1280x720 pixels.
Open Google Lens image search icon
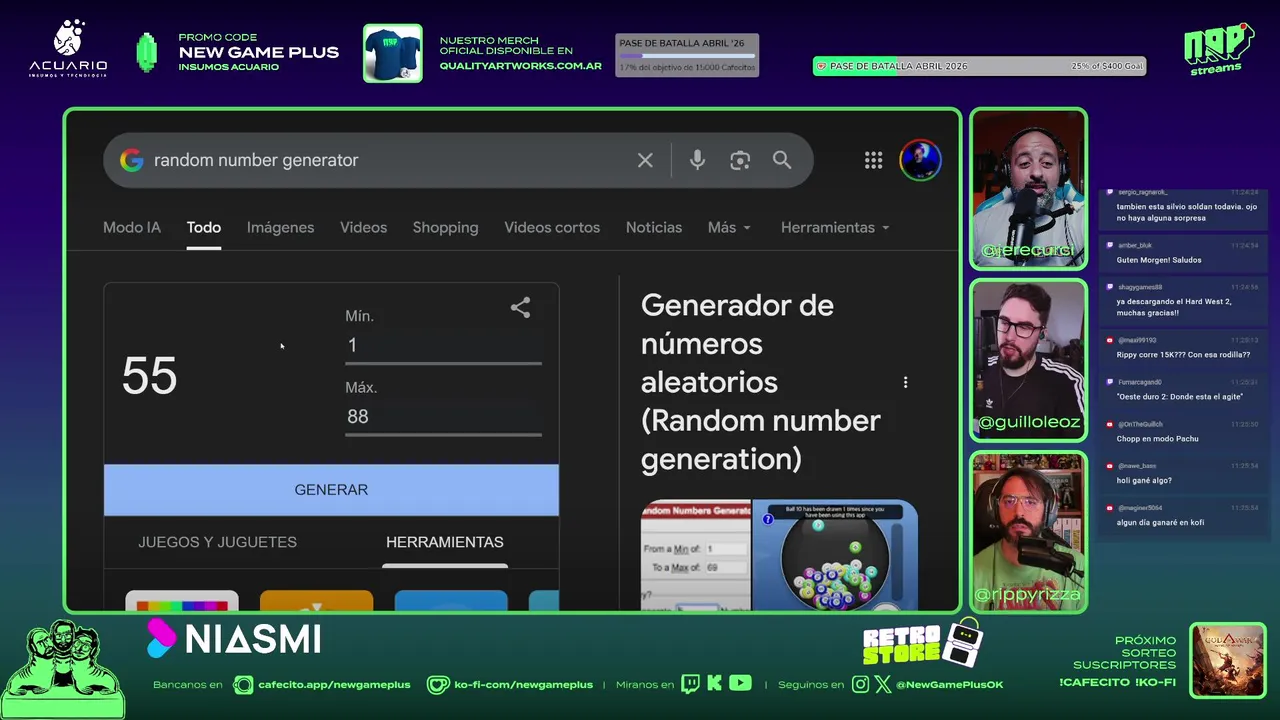point(740,160)
